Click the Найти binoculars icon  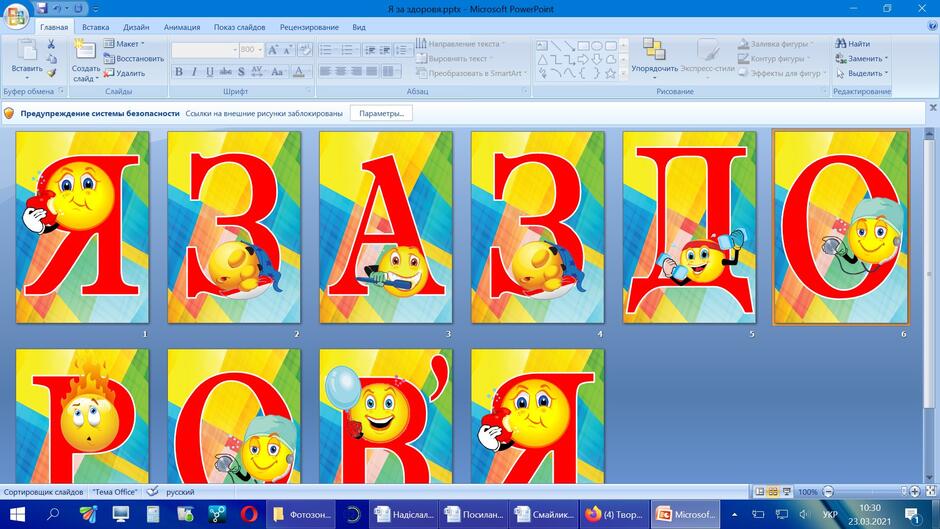(840, 44)
